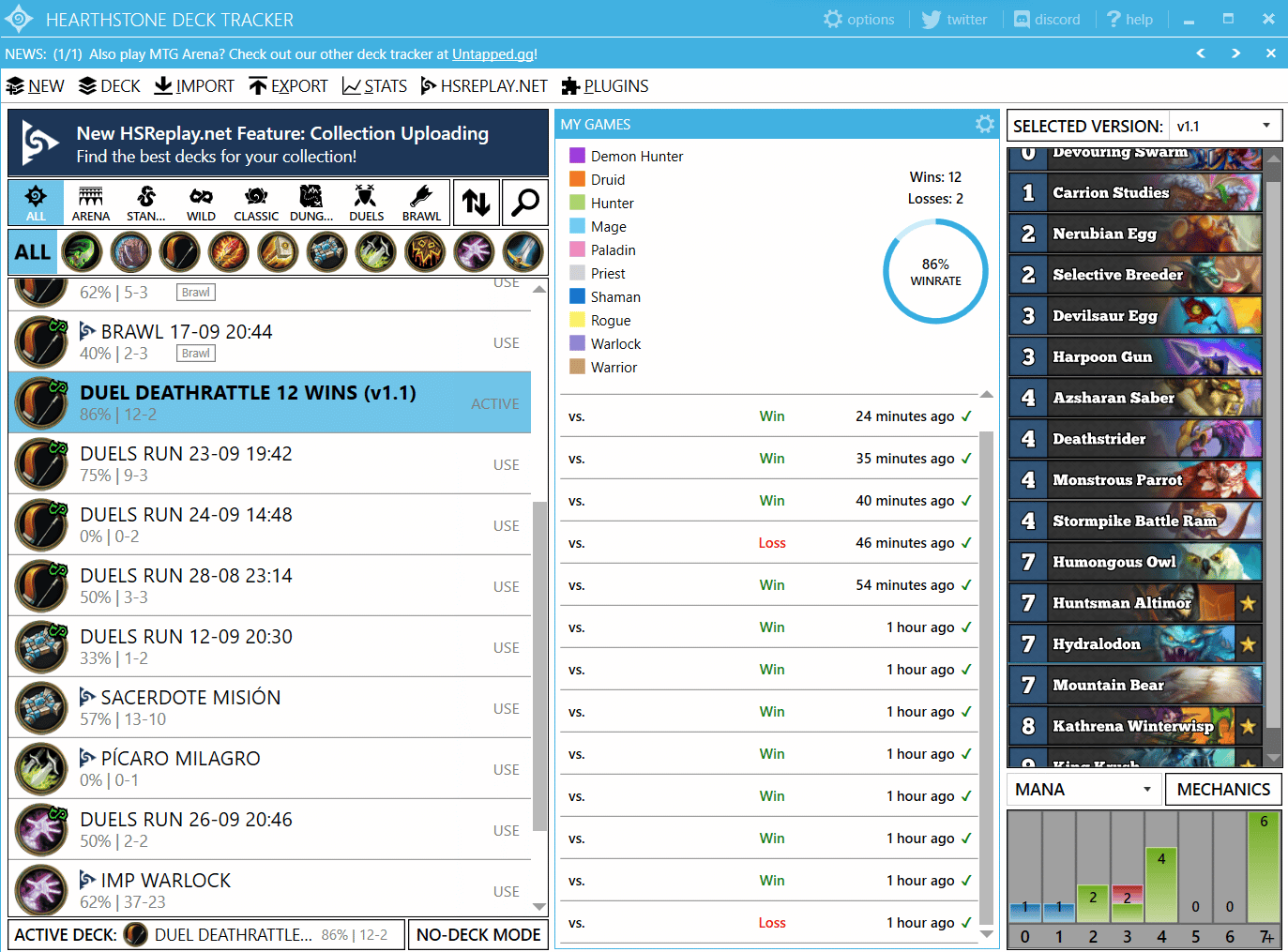Filter by Priest class icon

click(326, 252)
